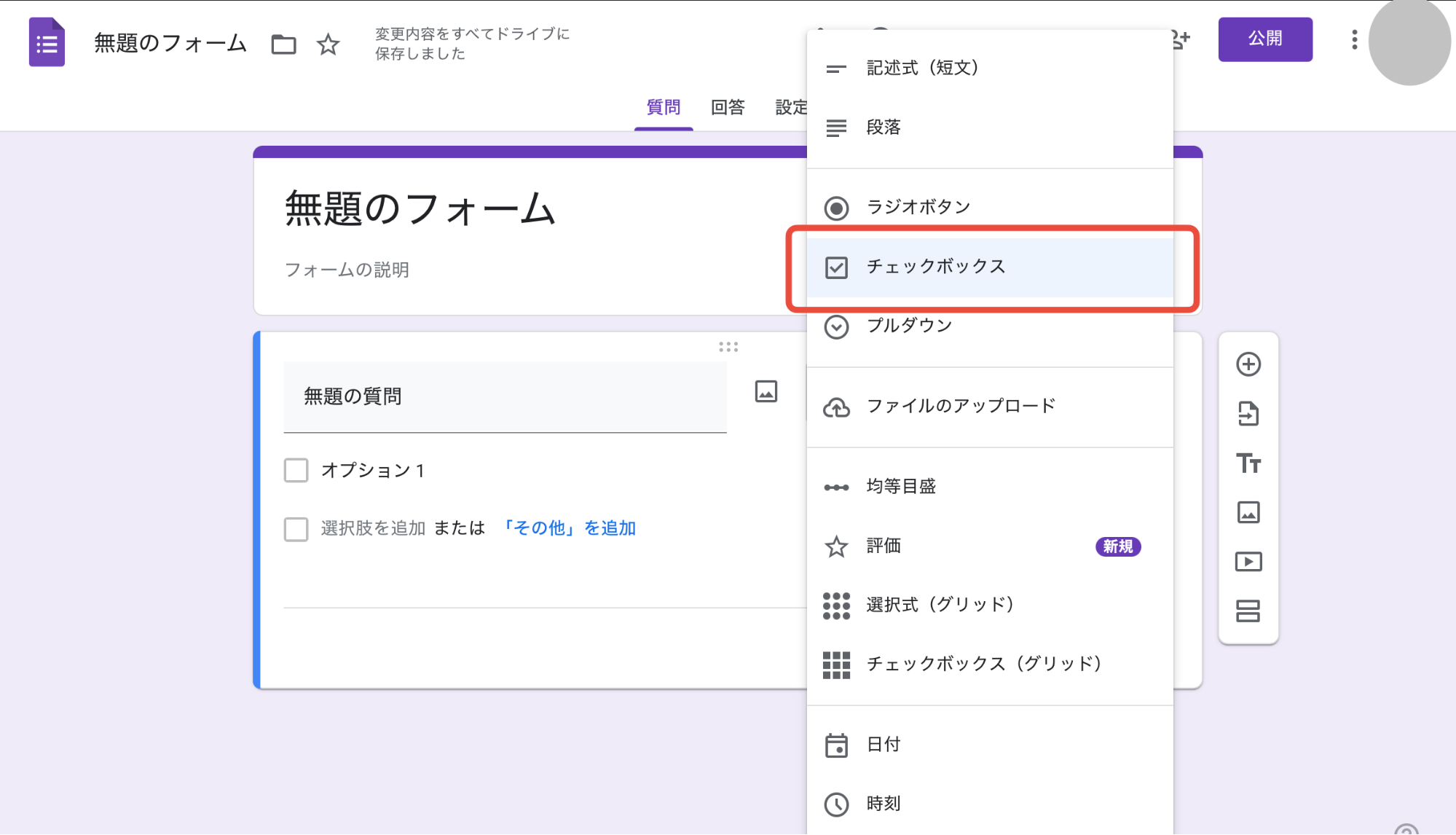This screenshot has height=835, width=1456.
Task: Choose プルダウン question type
Action: (990, 326)
